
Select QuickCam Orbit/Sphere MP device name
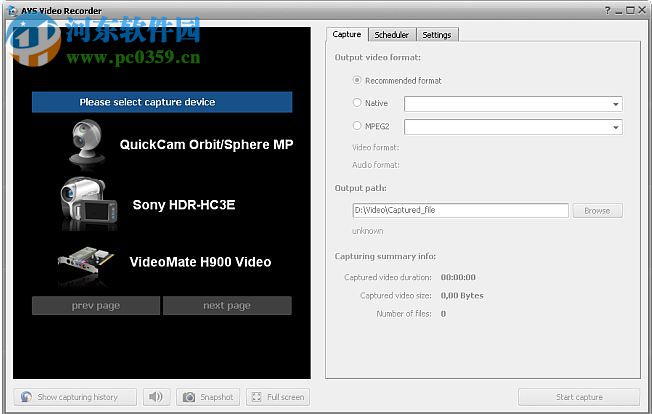(207, 145)
